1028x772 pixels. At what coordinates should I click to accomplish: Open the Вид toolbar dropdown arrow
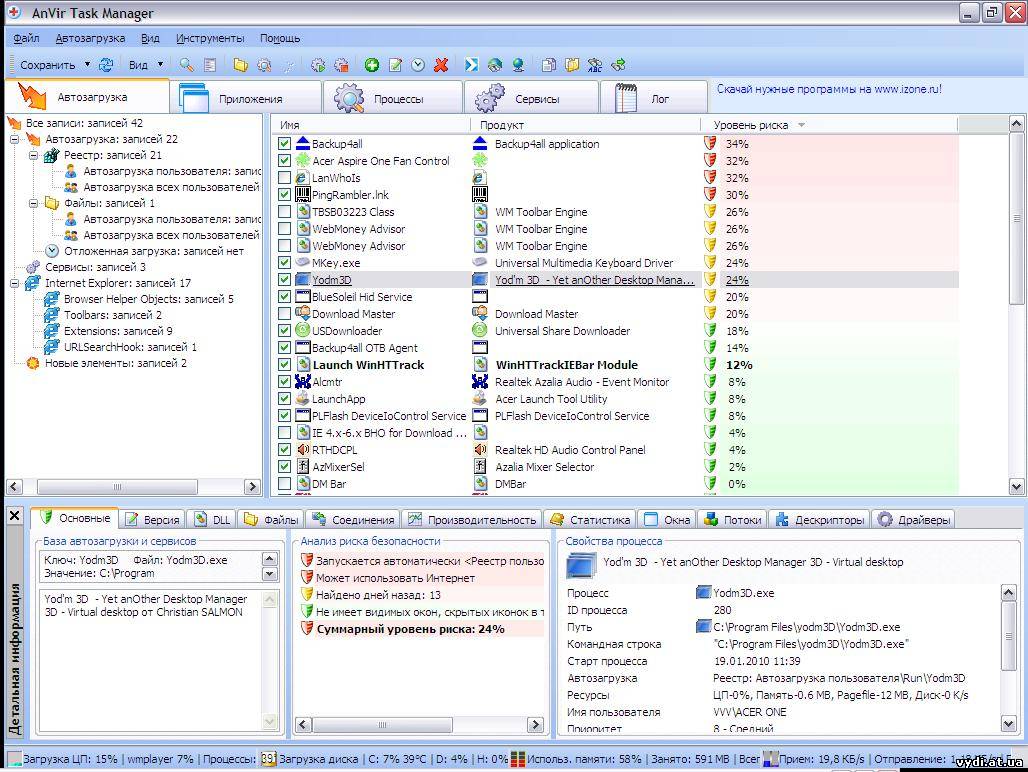click(x=161, y=65)
